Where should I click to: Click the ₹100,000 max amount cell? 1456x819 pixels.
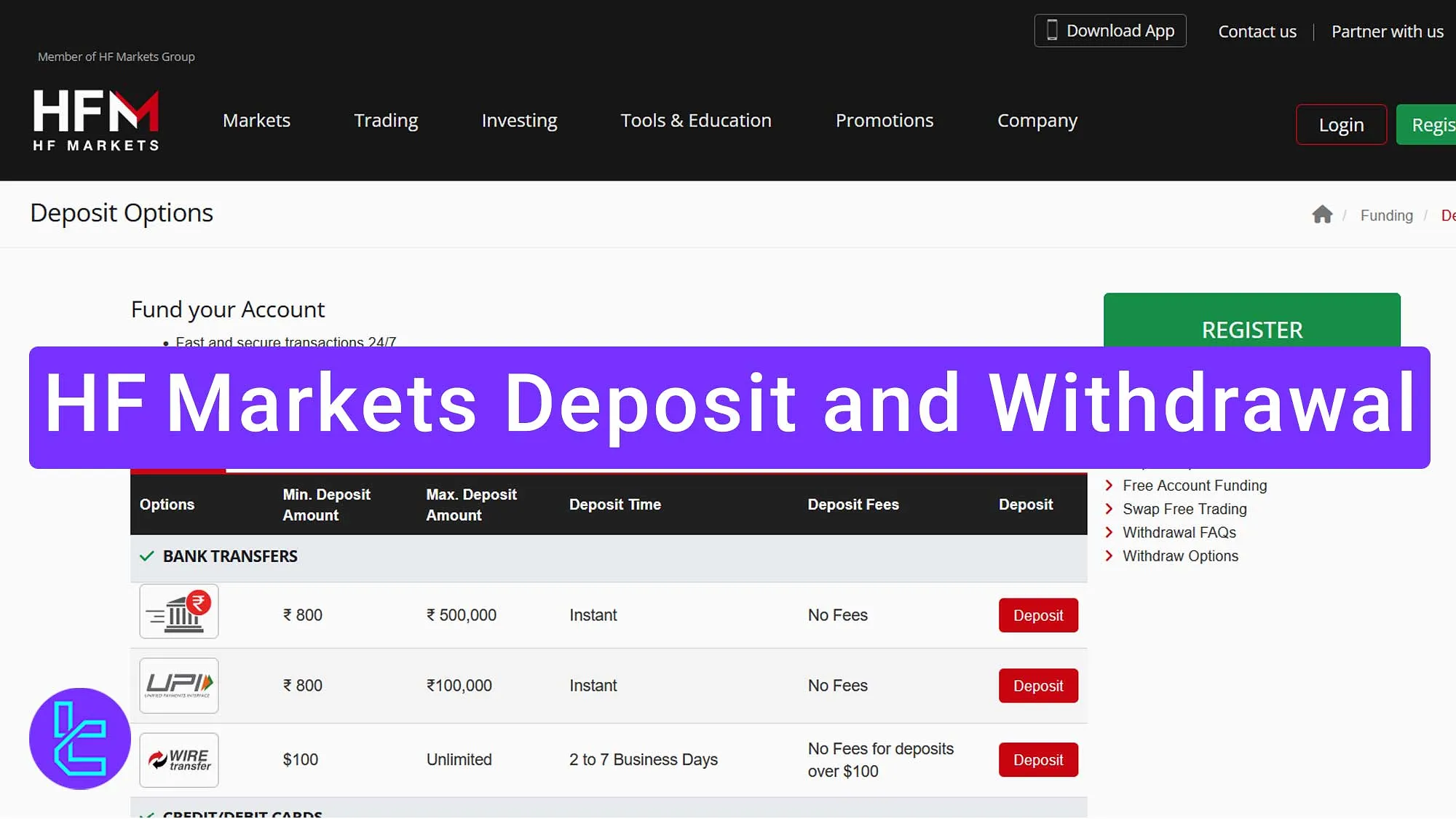click(459, 686)
